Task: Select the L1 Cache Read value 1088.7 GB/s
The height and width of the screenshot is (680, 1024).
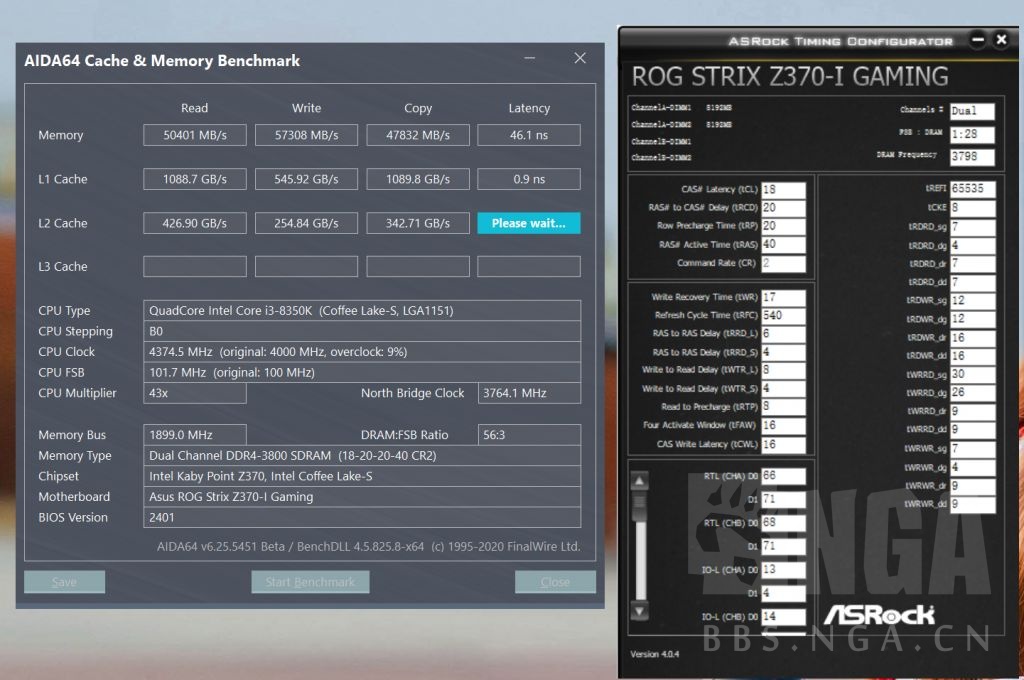Action: tap(195, 179)
